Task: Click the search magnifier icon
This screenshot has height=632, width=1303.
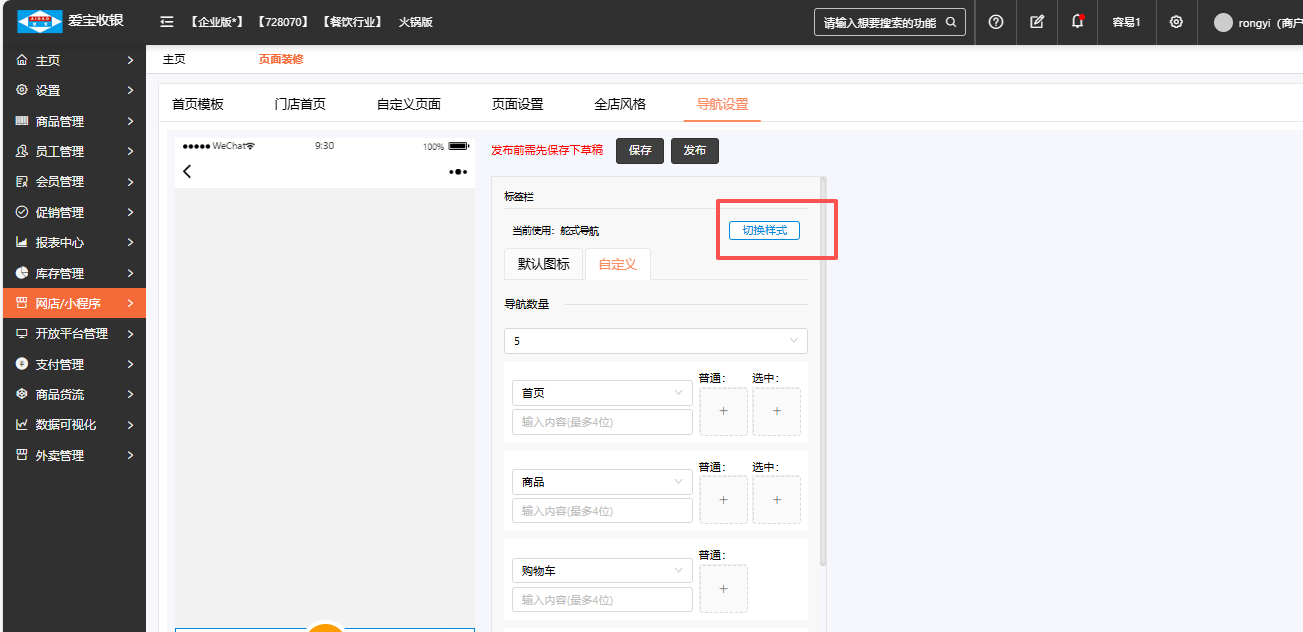Action: 951,22
